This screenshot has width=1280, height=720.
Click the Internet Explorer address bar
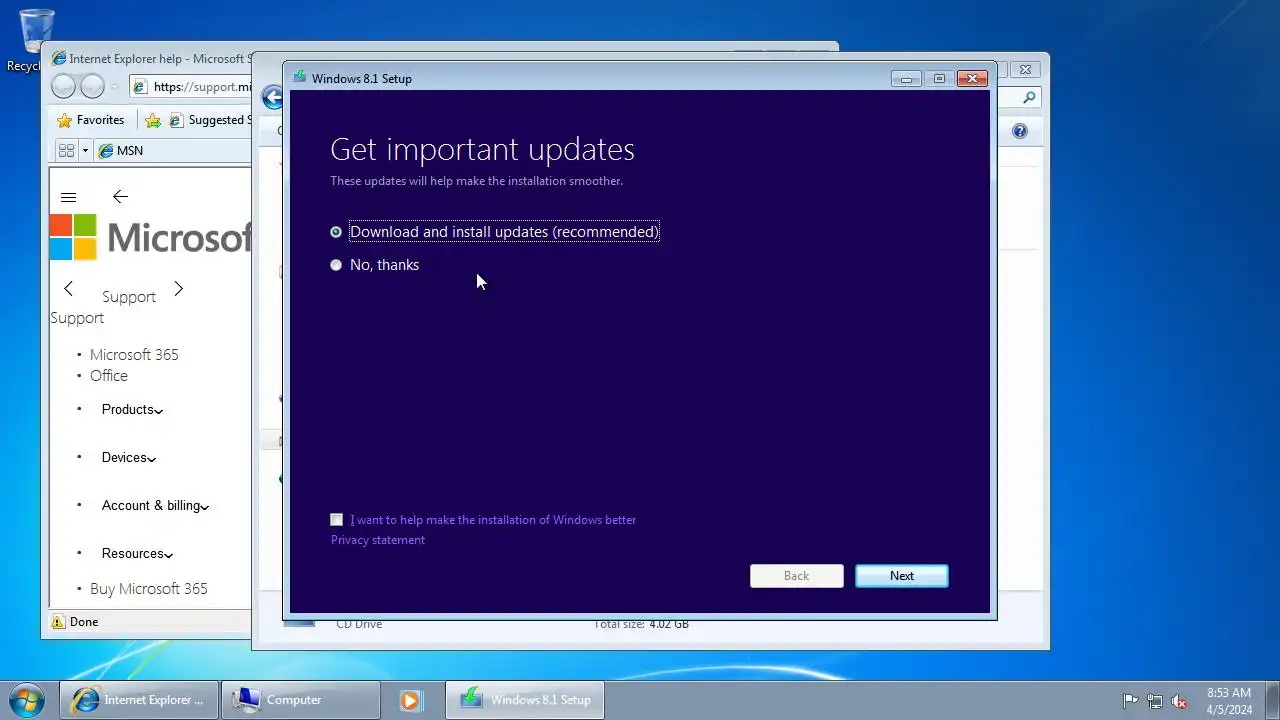[190, 87]
